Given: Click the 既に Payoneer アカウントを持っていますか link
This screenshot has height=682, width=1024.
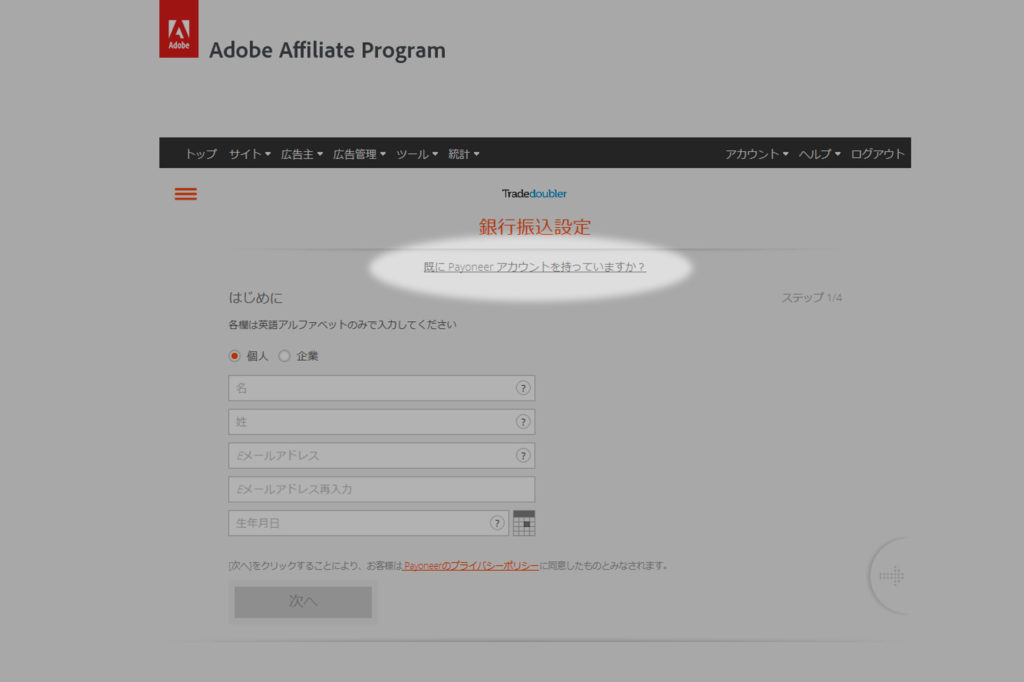Looking at the screenshot, I should (534, 267).
